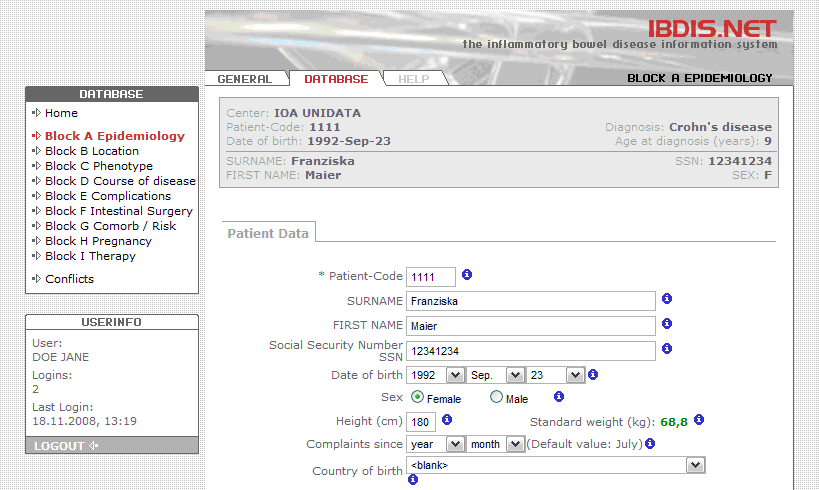This screenshot has width=819, height=490.
Task: Open Block B Location link
Action: (x=92, y=151)
